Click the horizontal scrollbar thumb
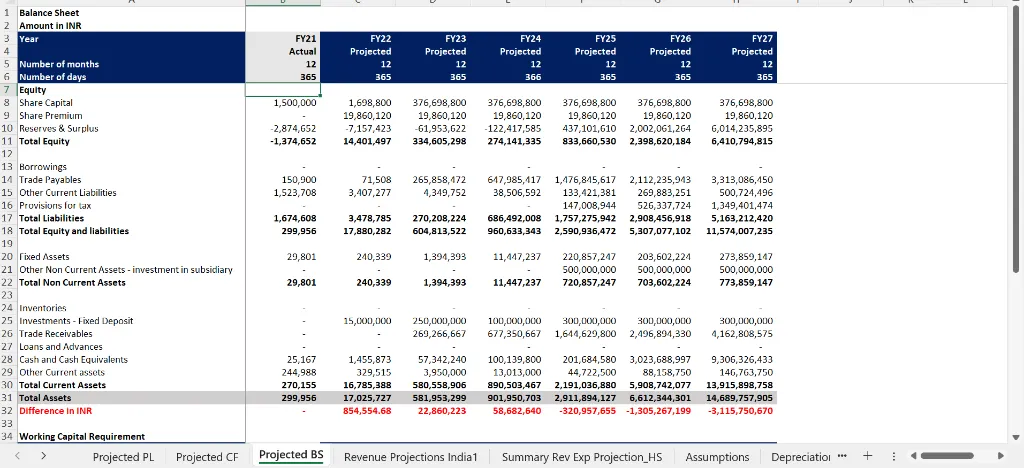 coord(945,456)
